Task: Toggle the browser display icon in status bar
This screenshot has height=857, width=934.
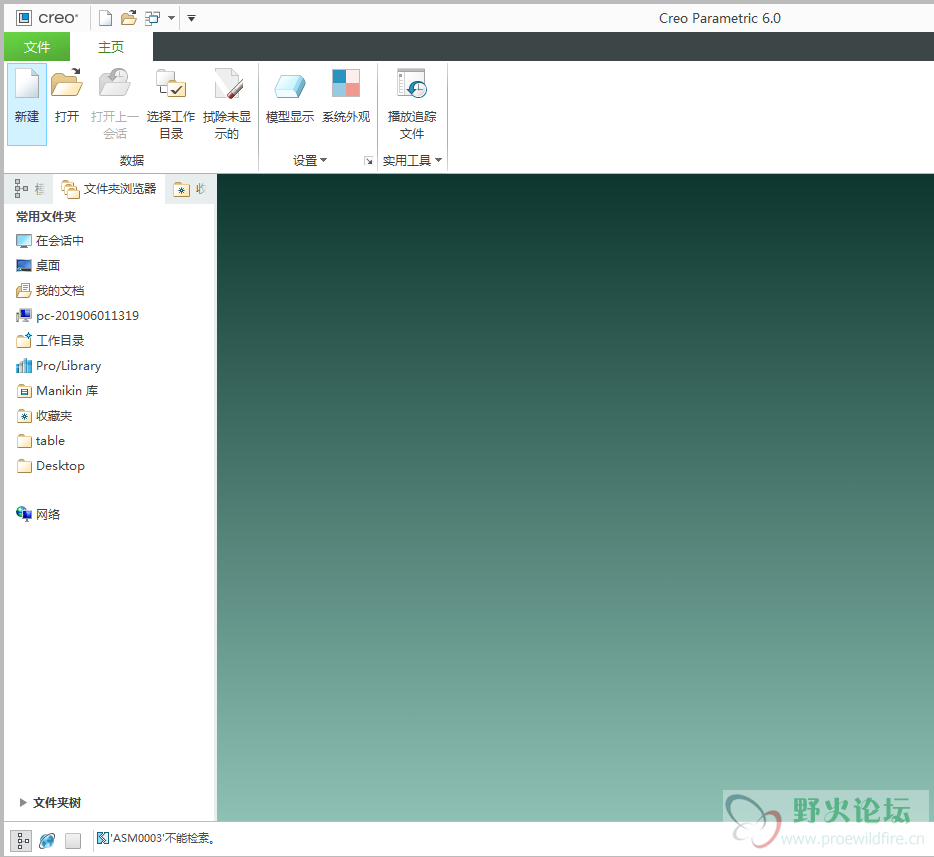Action: [47, 840]
